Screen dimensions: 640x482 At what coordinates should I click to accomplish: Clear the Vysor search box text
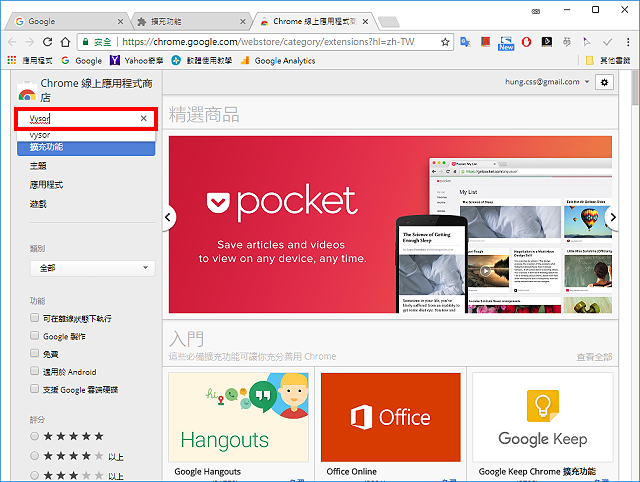tap(144, 118)
